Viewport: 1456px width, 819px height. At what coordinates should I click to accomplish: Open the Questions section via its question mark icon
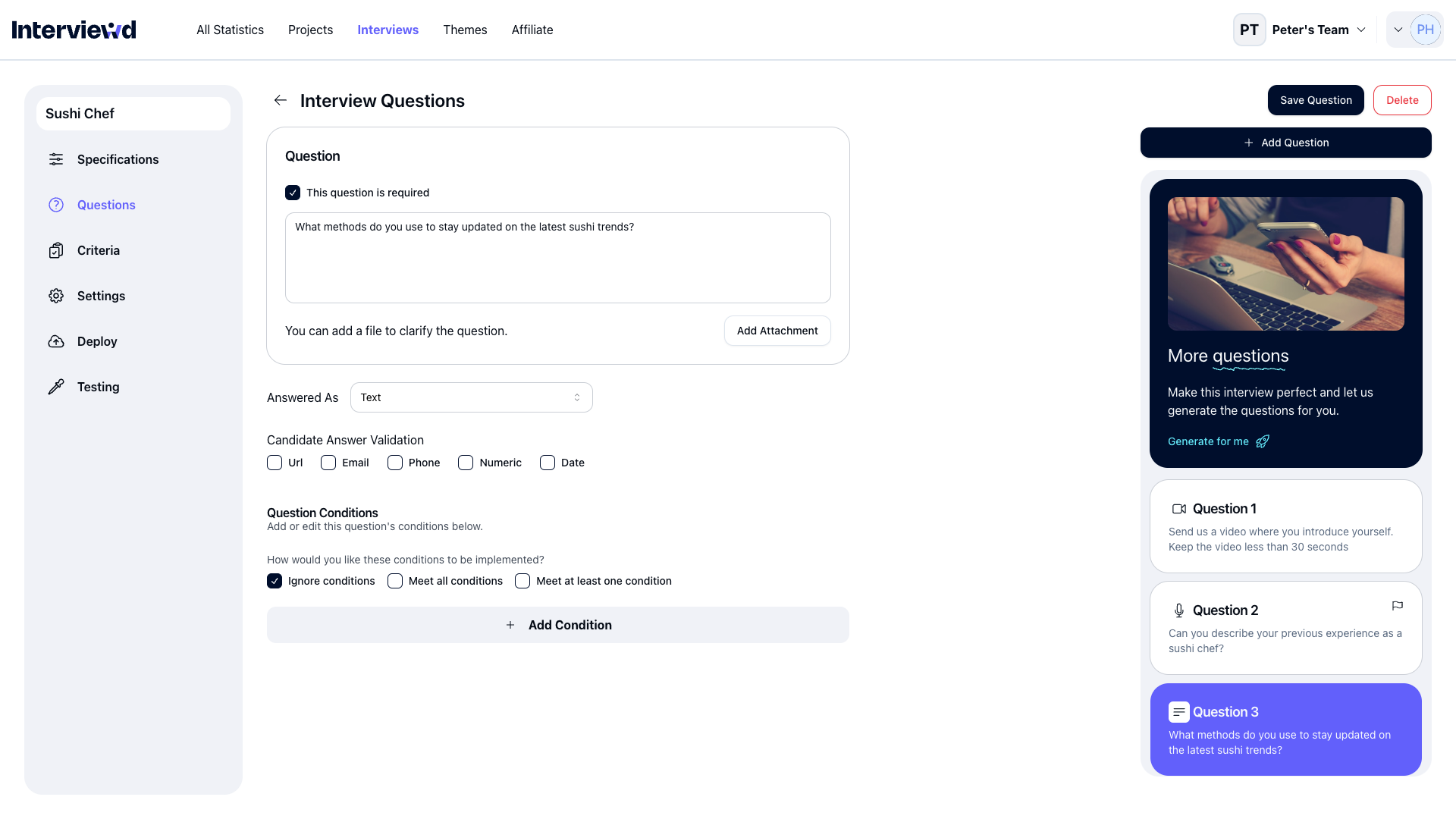[56, 205]
